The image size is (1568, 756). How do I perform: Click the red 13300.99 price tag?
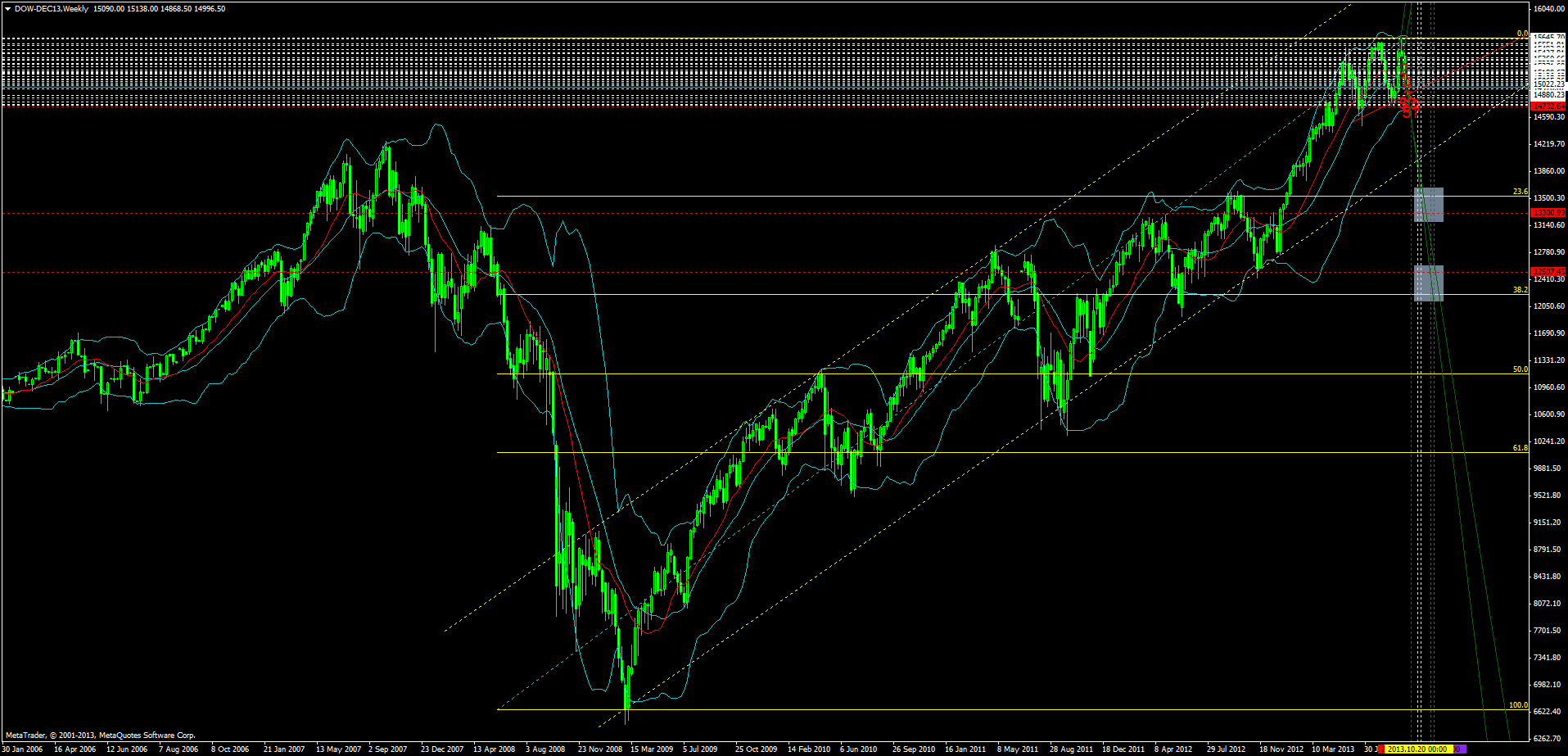[x=1548, y=212]
